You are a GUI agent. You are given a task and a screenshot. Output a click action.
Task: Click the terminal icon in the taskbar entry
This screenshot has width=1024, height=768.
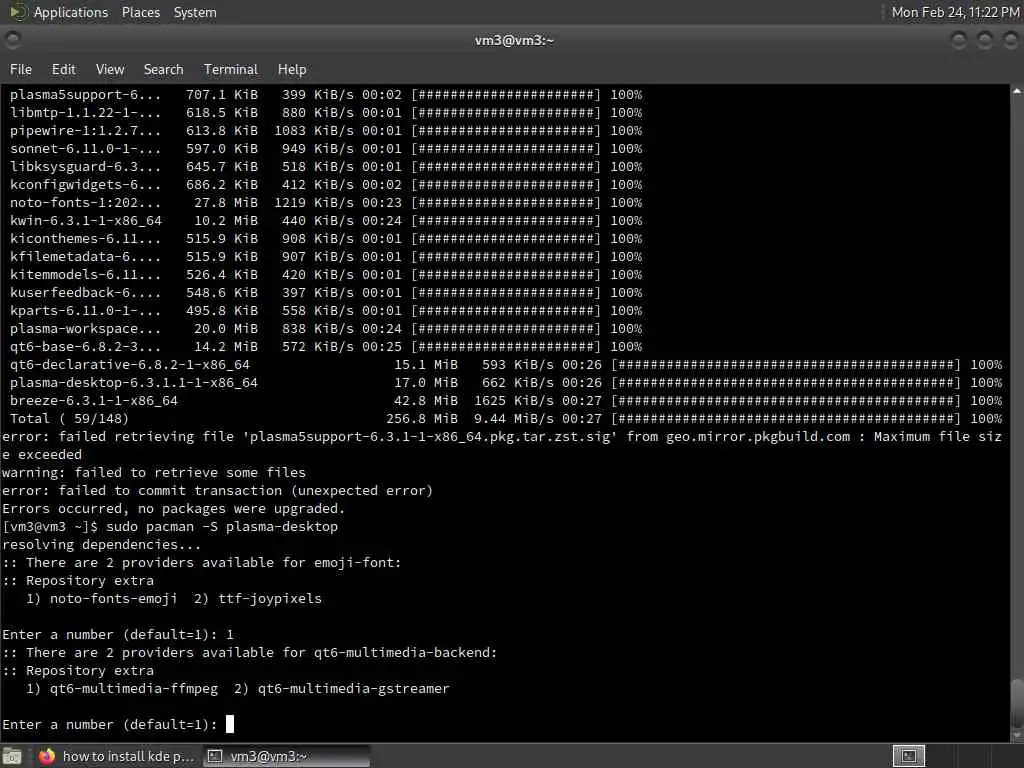(215, 756)
